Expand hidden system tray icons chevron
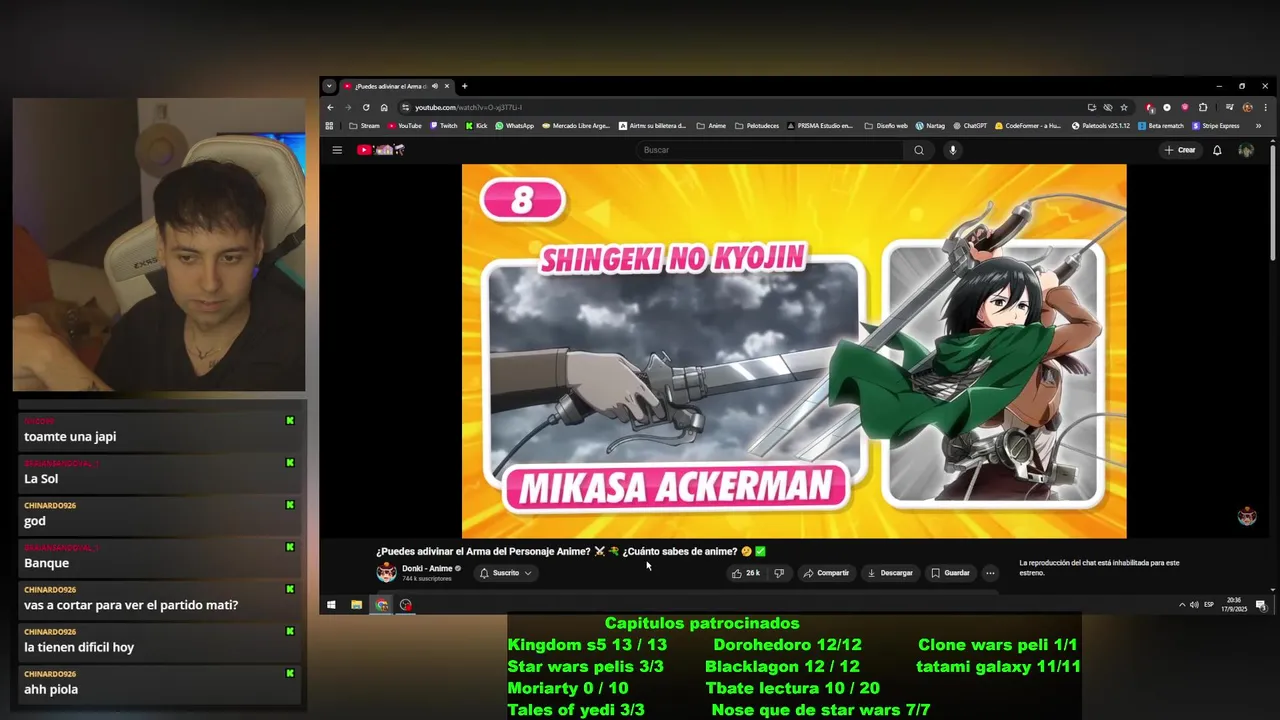 click(1182, 605)
